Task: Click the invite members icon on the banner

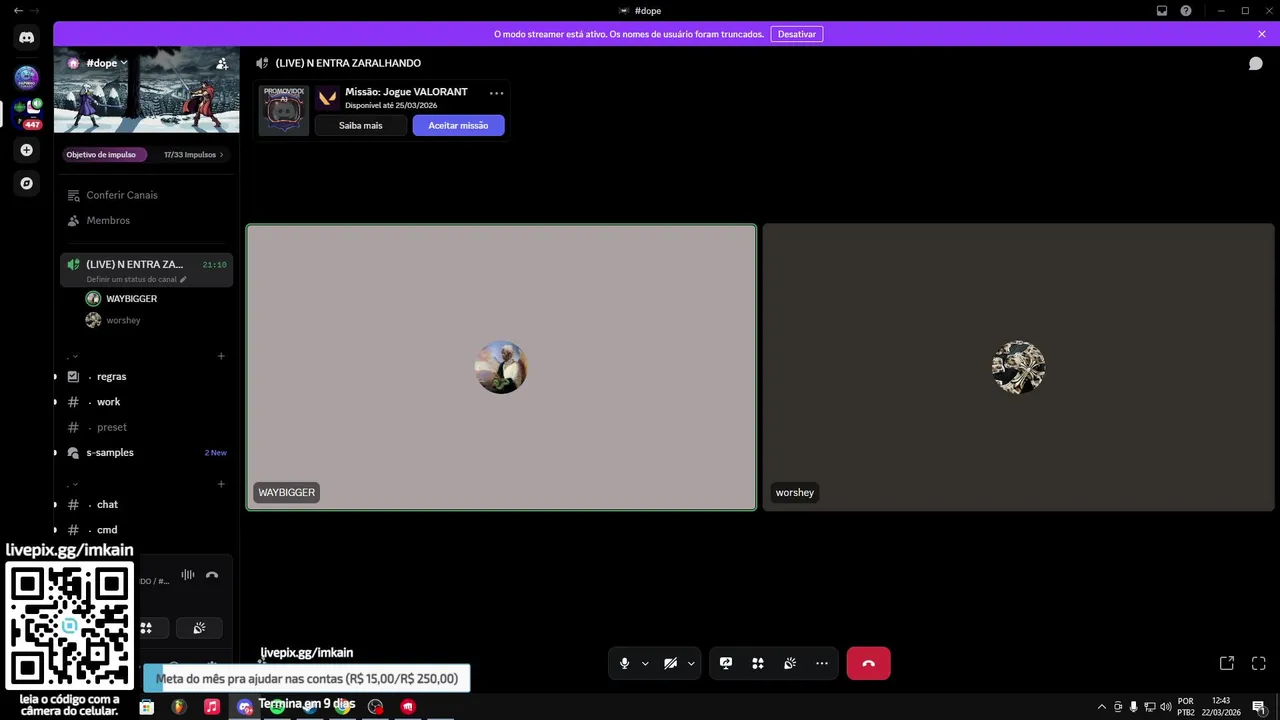Action: (222, 63)
